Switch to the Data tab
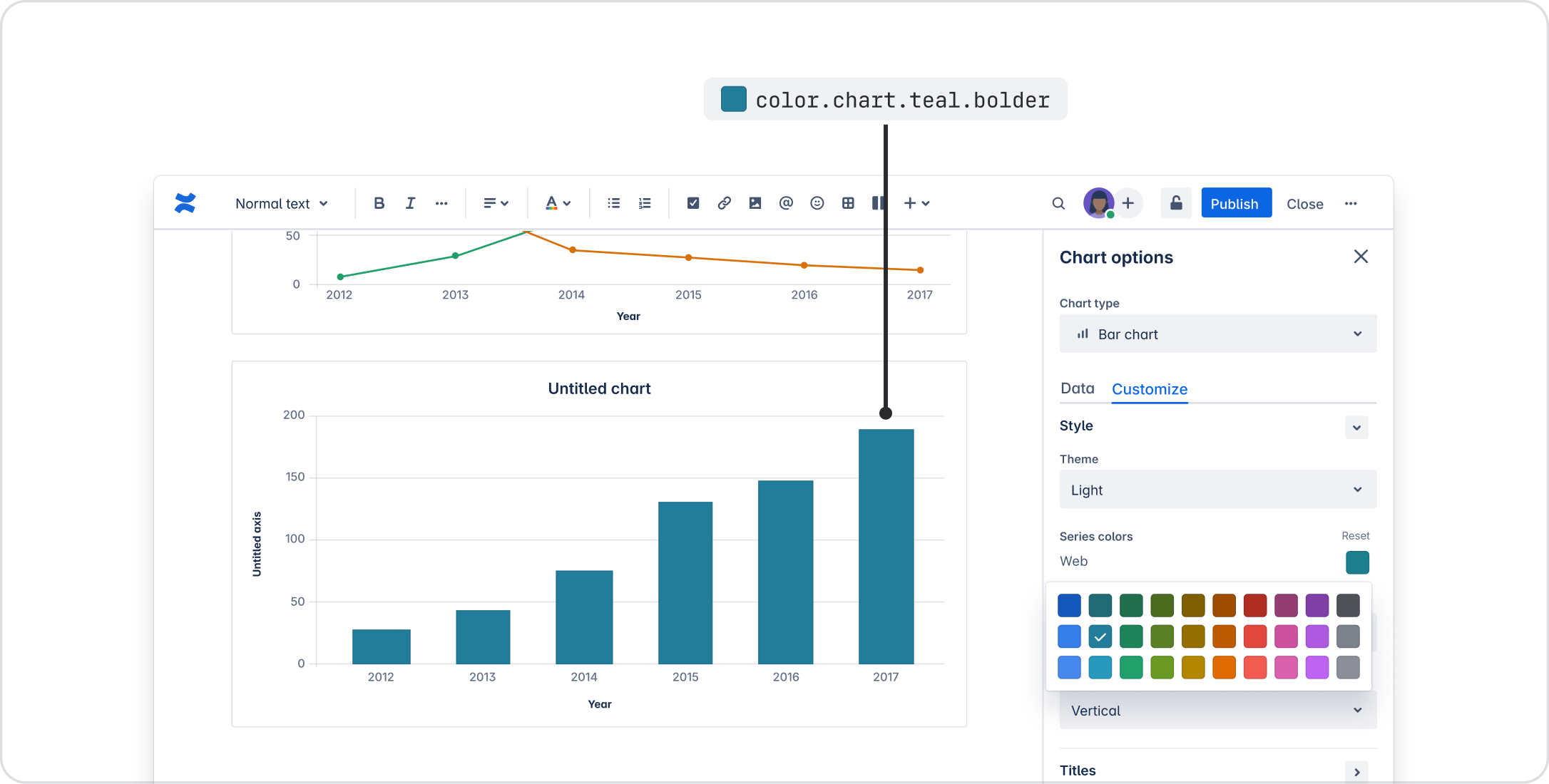This screenshot has height=784, width=1549. [1078, 388]
